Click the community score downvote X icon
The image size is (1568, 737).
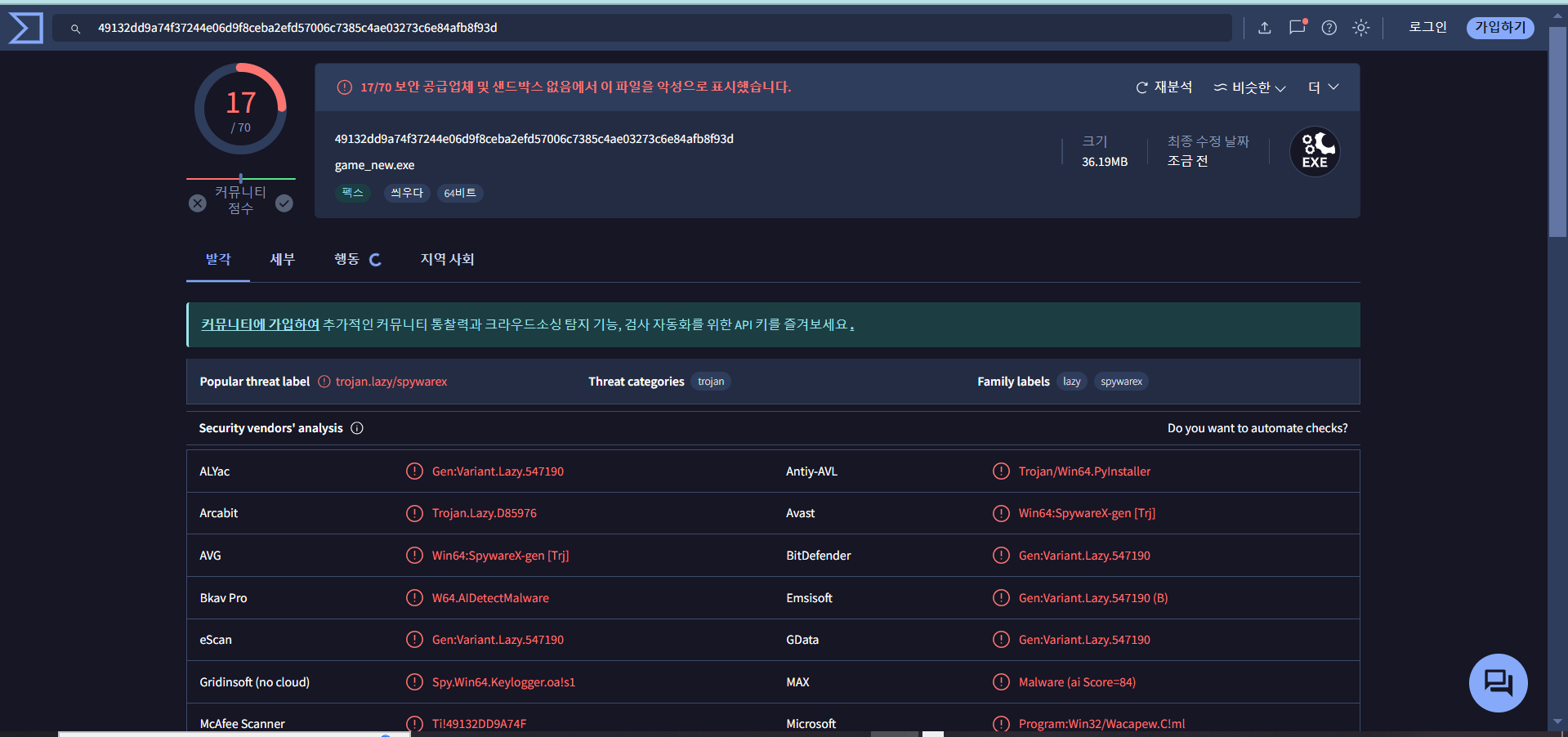[198, 203]
